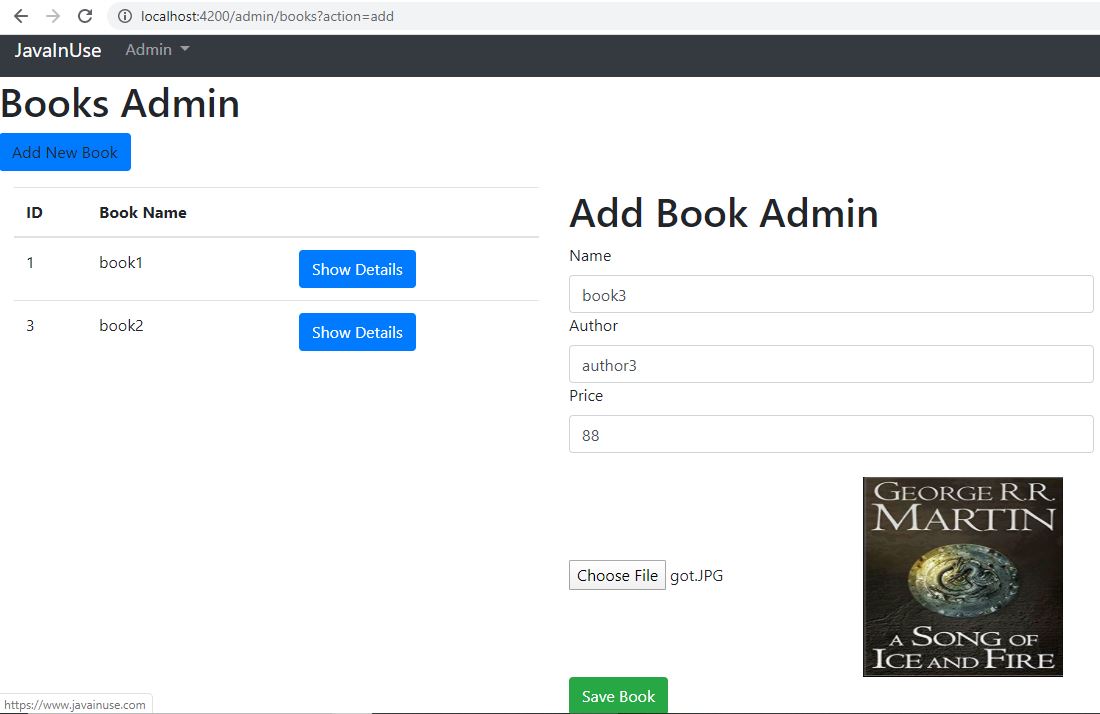Click the ID cell '3' for book2
The height and width of the screenshot is (714, 1100).
pyautogui.click(x=30, y=326)
